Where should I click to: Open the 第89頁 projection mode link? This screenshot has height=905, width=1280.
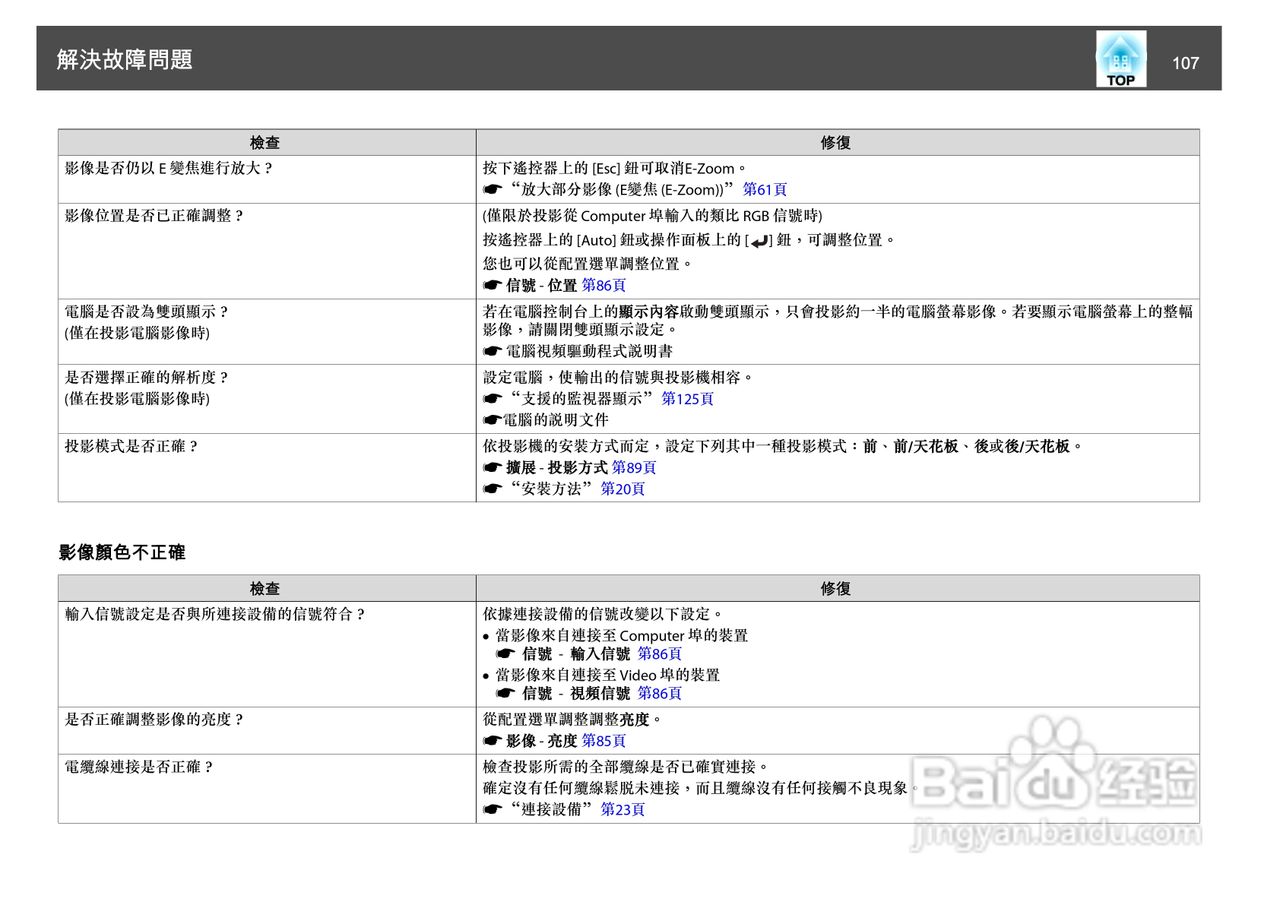click(634, 467)
